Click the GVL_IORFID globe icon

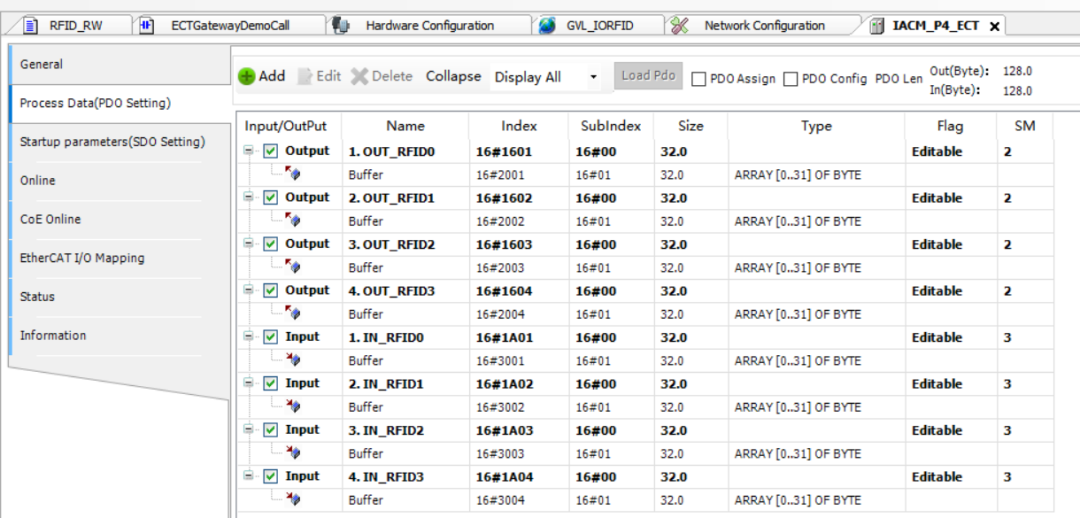click(547, 26)
